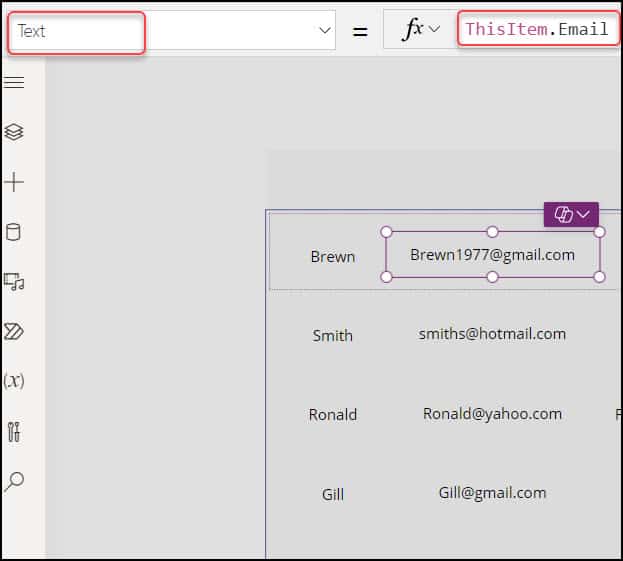Expand the Copilot button chevron
Screen dimensions: 623x561
(583, 215)
